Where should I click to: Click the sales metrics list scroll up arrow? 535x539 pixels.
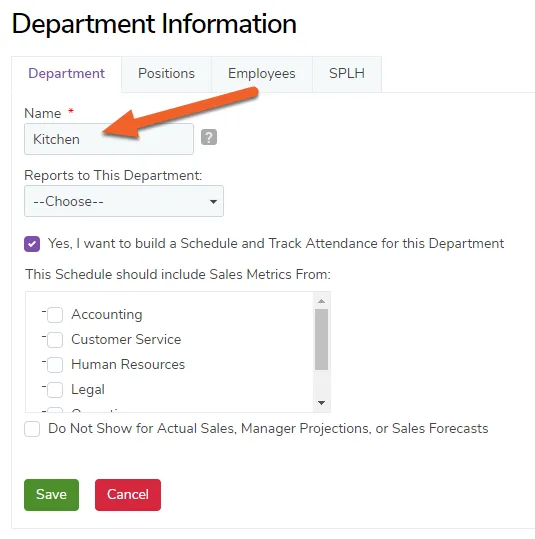click(321, 301)
